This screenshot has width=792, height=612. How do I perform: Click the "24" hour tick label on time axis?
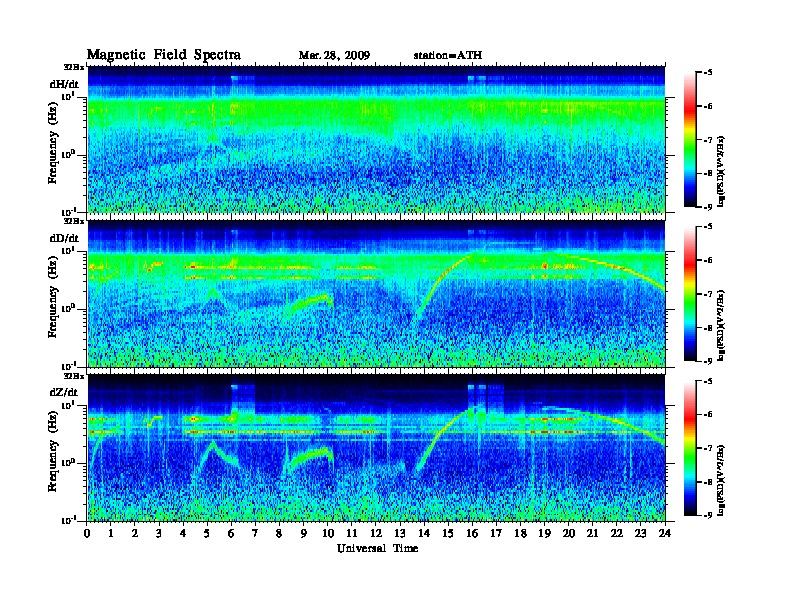click(665, 533)
